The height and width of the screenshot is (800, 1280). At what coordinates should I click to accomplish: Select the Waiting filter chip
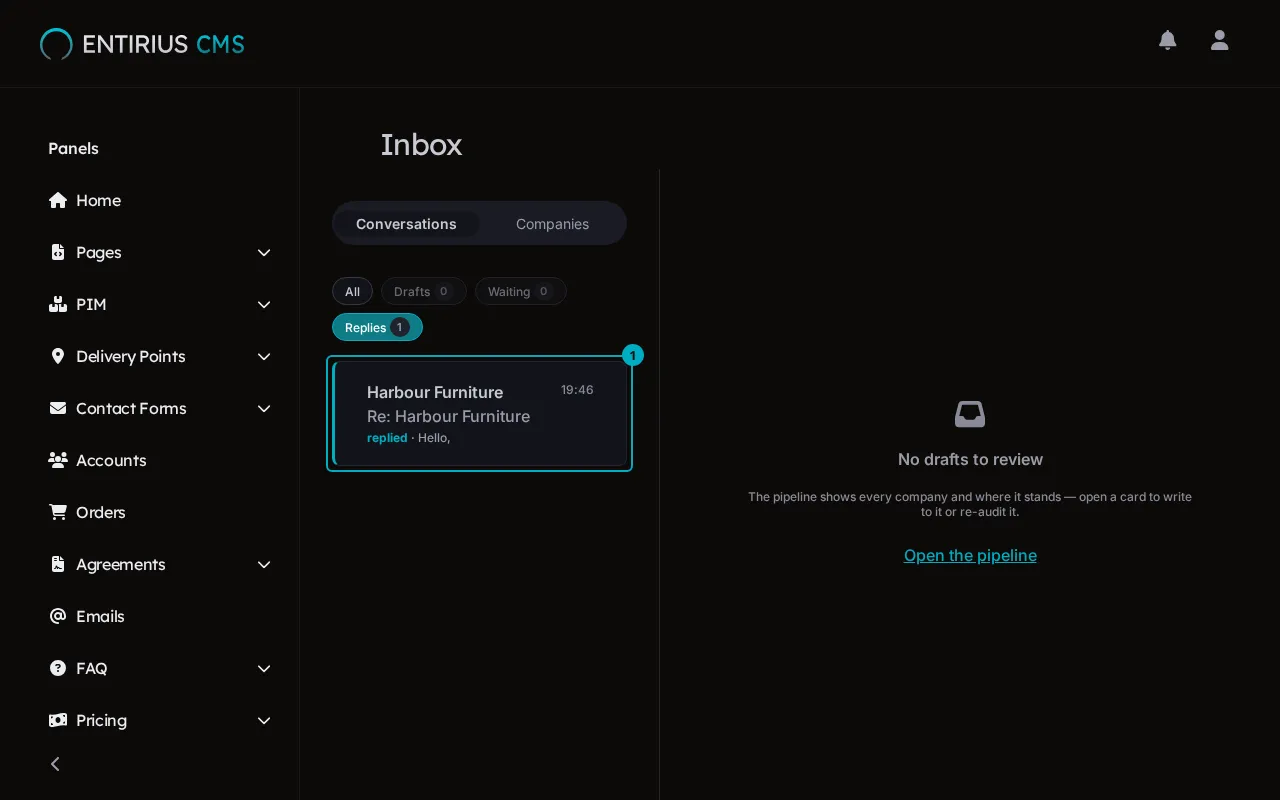click(520, 291)
